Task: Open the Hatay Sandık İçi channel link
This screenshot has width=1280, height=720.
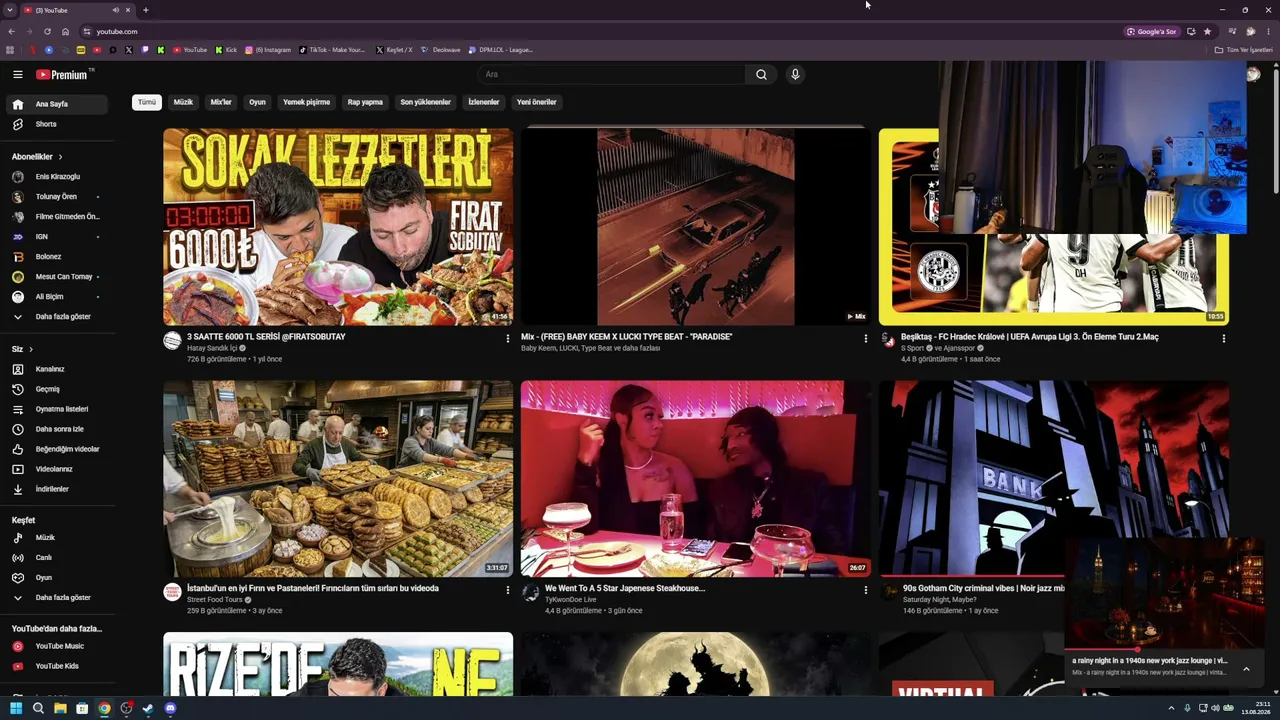Action: click(212, 348)
